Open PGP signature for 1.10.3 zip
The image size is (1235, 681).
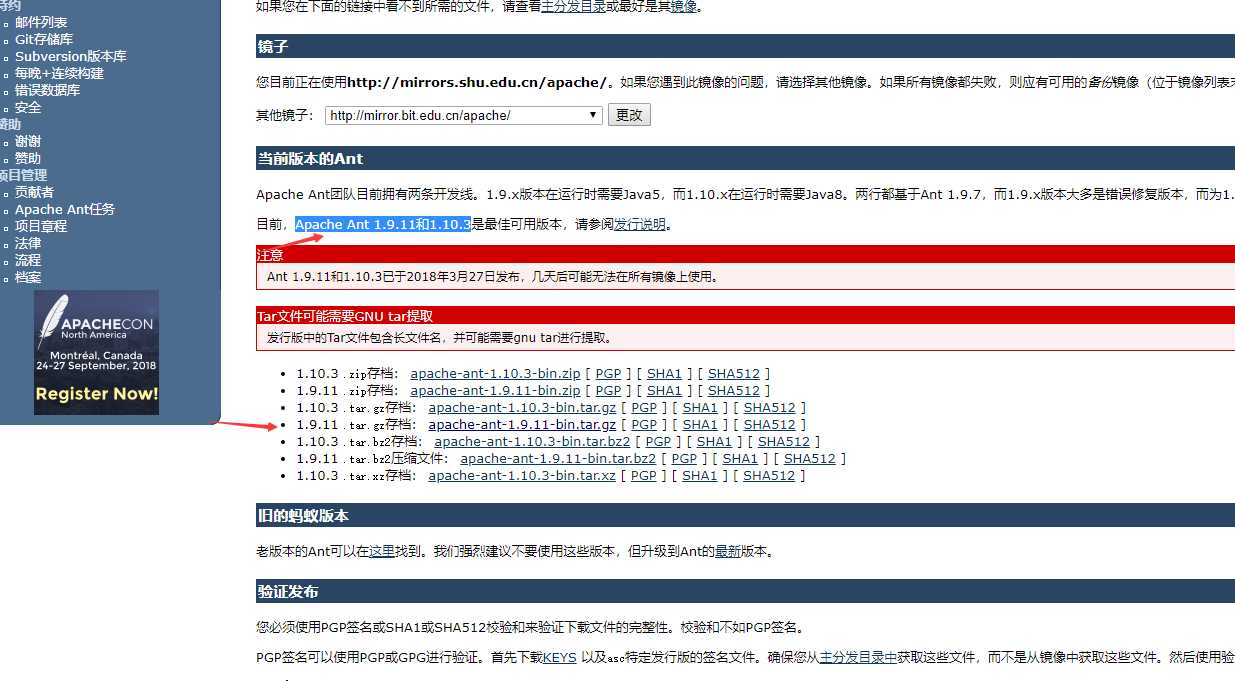[x=608, y=374]
